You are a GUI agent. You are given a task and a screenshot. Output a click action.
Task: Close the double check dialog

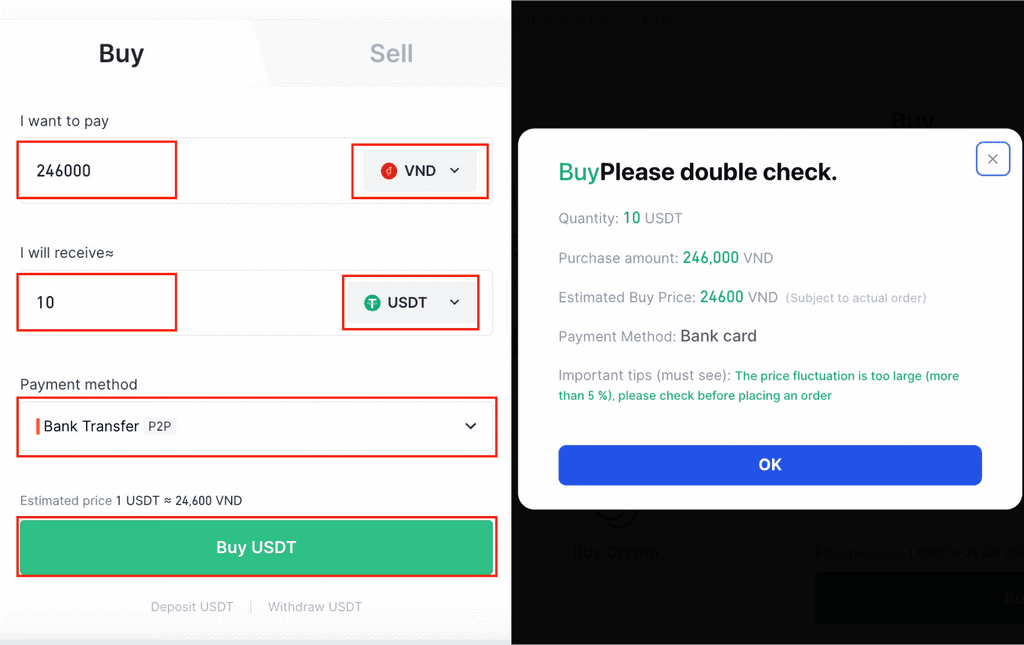click(x=992, y=159)
